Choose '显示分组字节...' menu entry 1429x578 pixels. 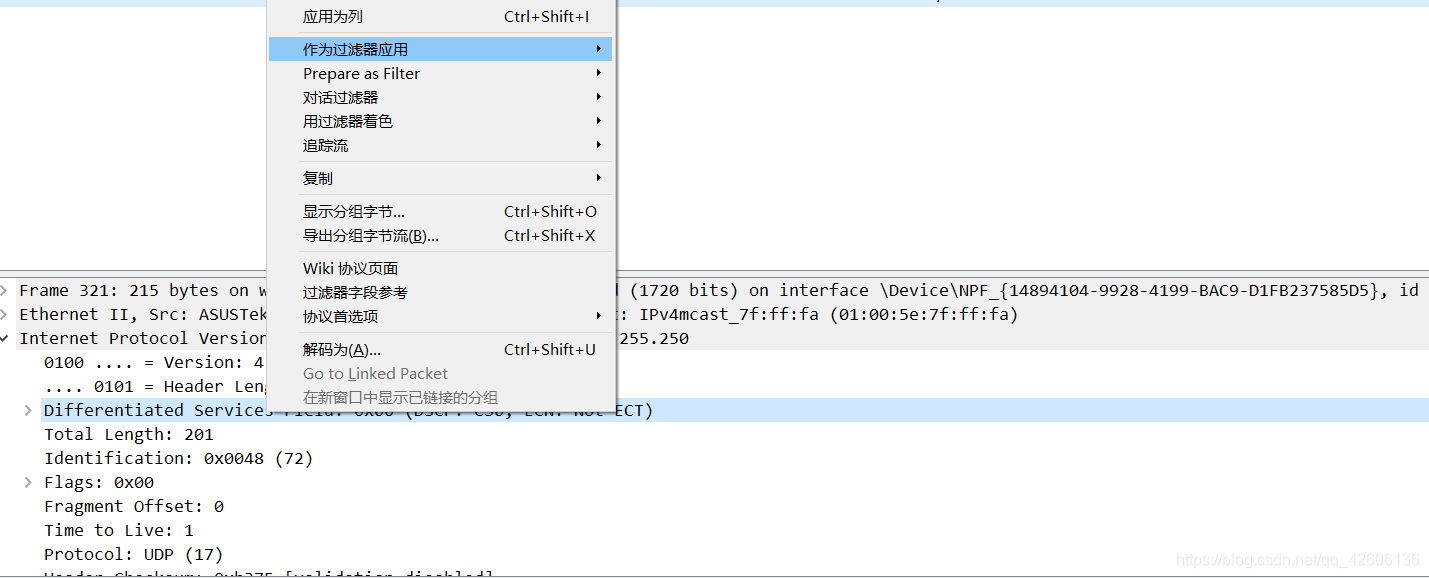440,211
